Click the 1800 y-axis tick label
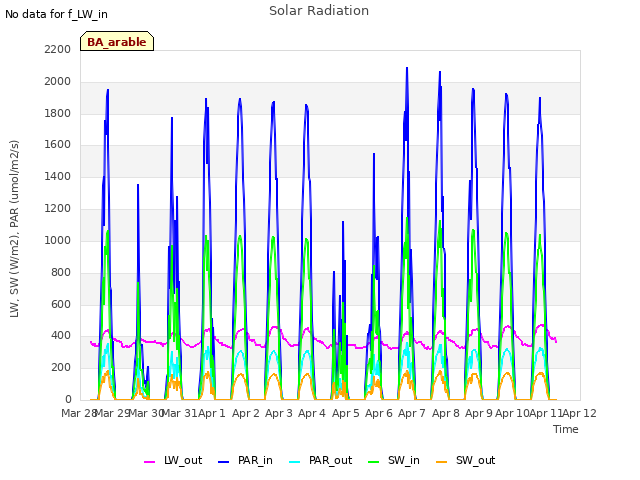 [58, 113]
